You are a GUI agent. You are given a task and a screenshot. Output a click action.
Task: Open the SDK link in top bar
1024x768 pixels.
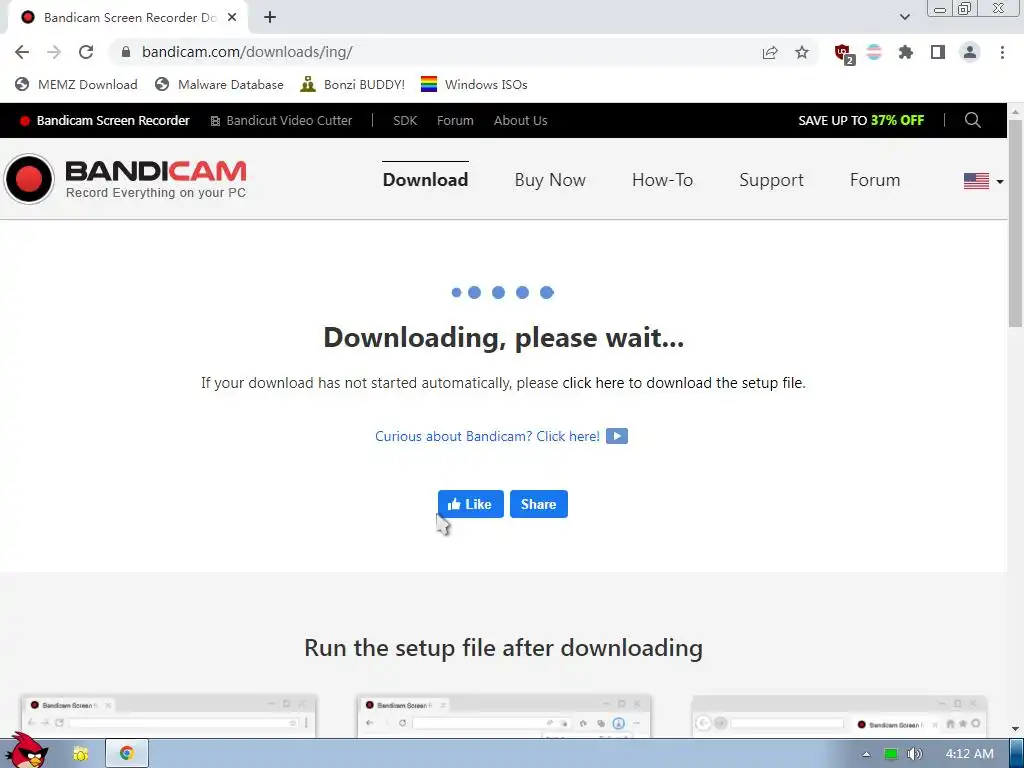405,121
